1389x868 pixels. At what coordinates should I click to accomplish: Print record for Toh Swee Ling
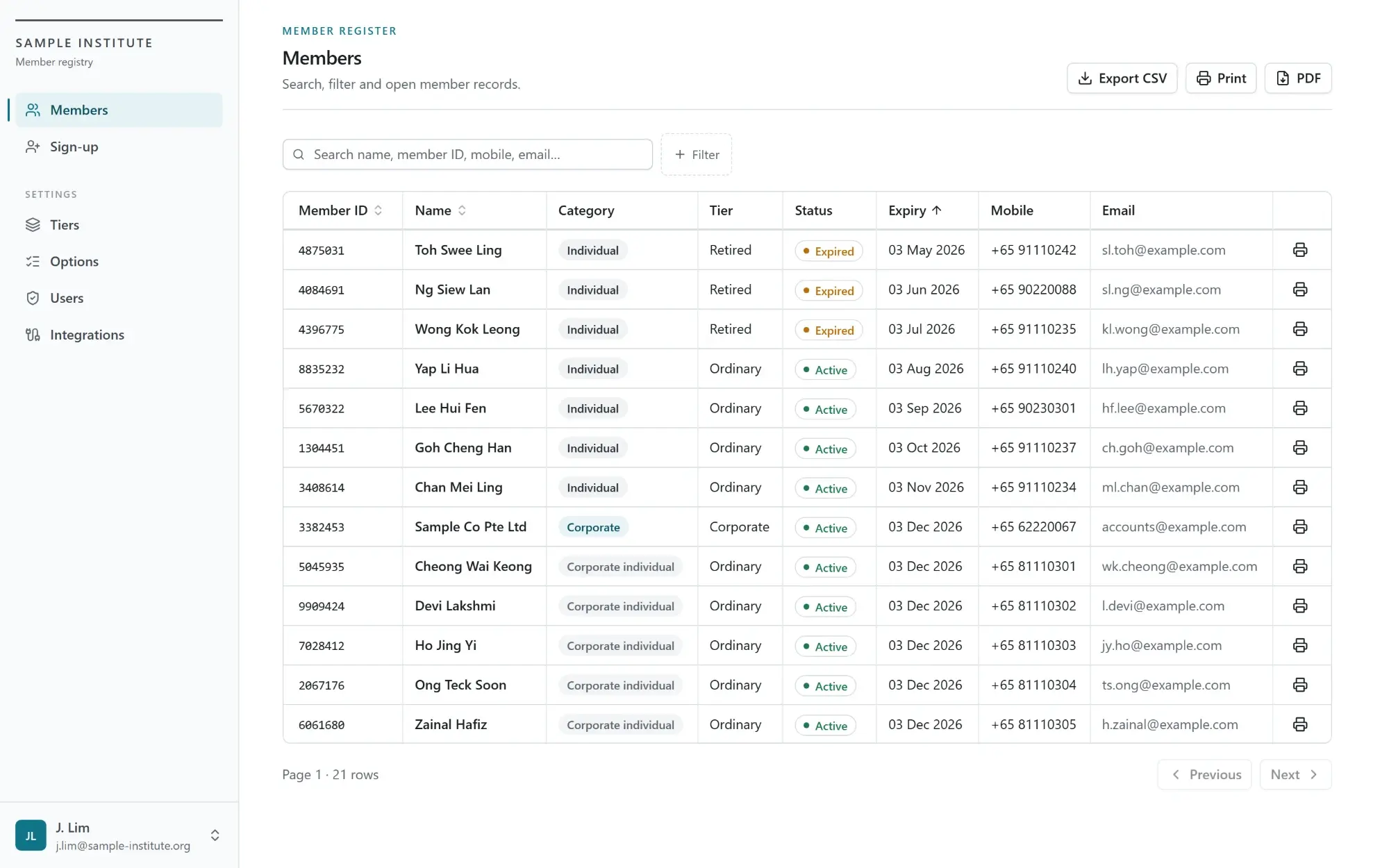1300,250
